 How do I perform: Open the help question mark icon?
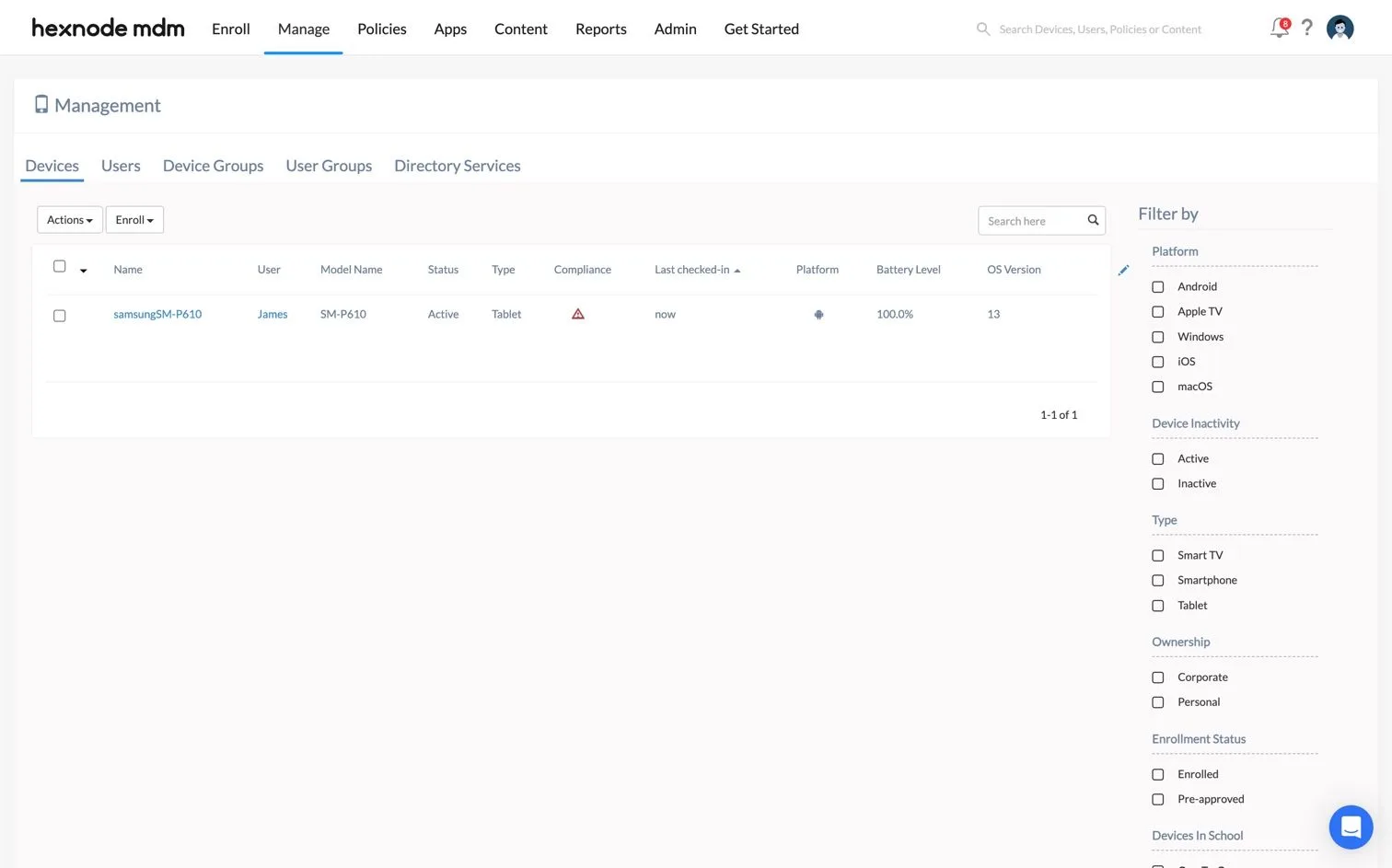(1306, 28)
